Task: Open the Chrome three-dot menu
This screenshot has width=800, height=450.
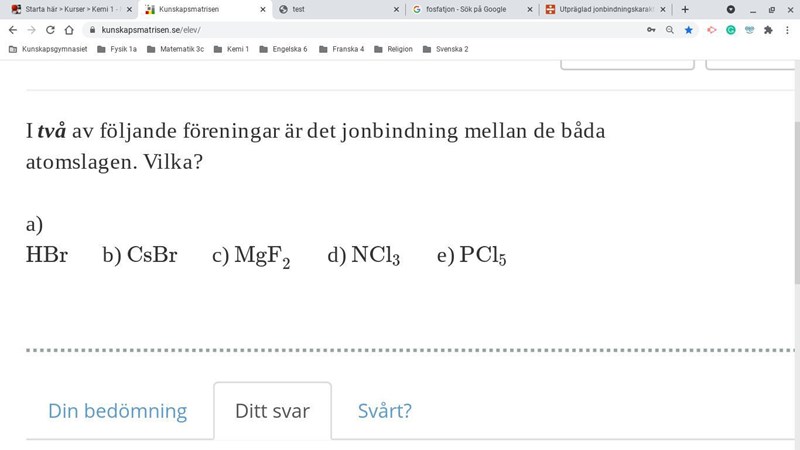Action: click(x=787, y=30)
